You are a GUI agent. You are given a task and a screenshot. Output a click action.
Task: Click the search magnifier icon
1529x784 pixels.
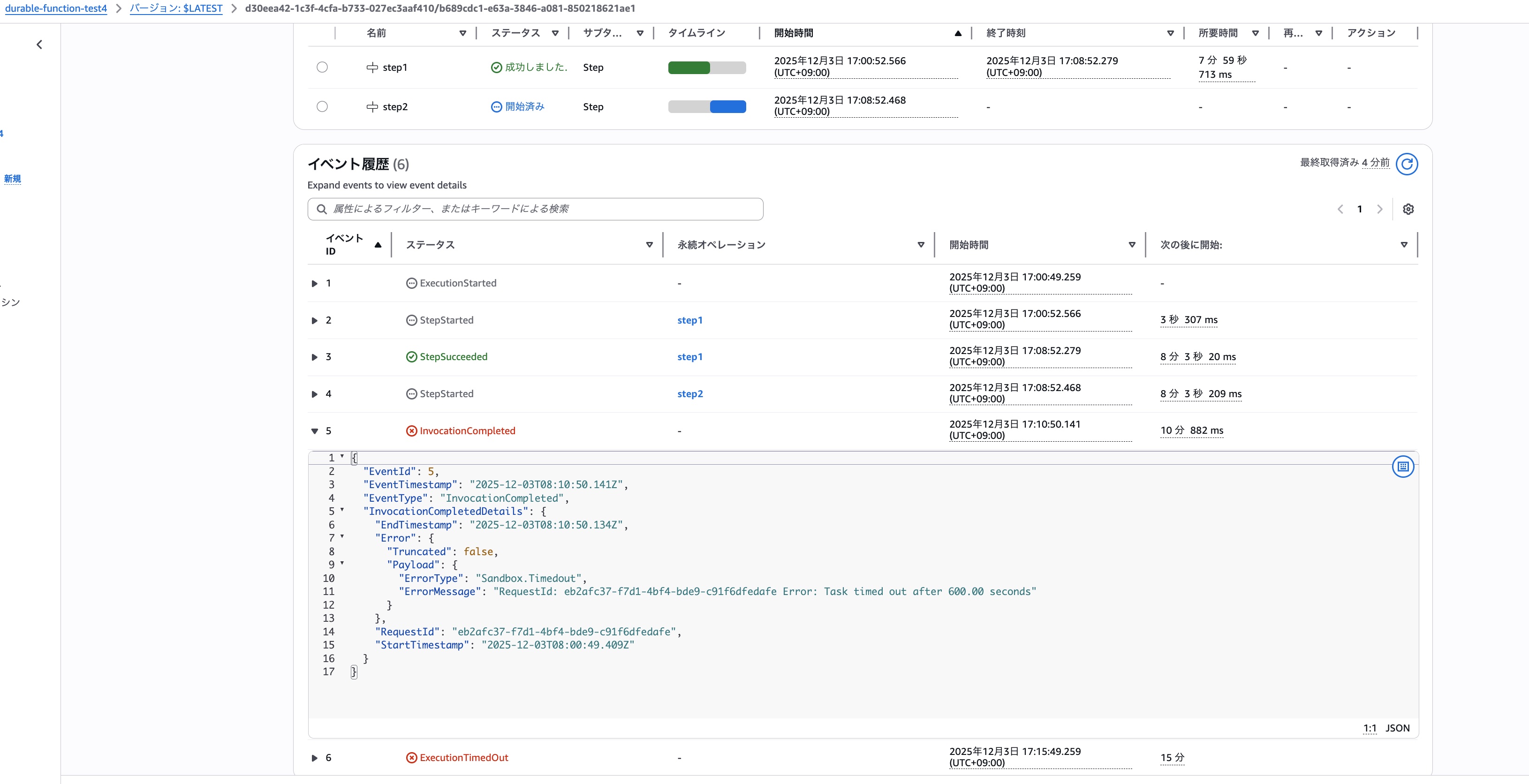pyautogui.click(x=321, y=209)
